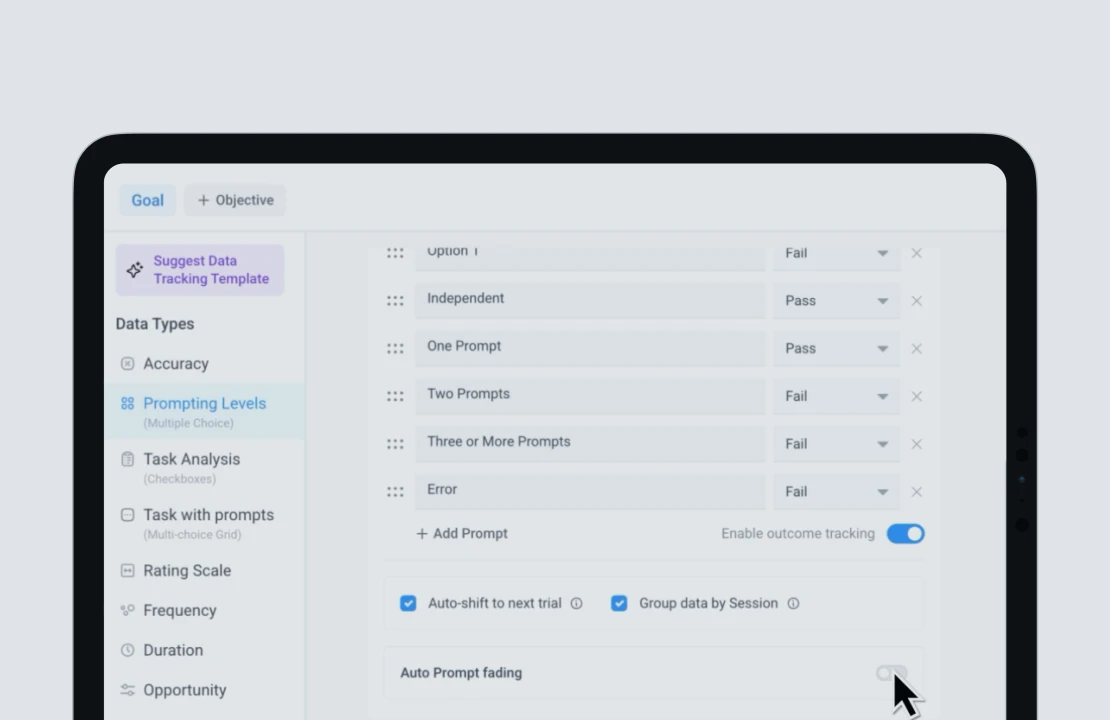Remove the Two Prompts row with X icon

pos(916,396)
